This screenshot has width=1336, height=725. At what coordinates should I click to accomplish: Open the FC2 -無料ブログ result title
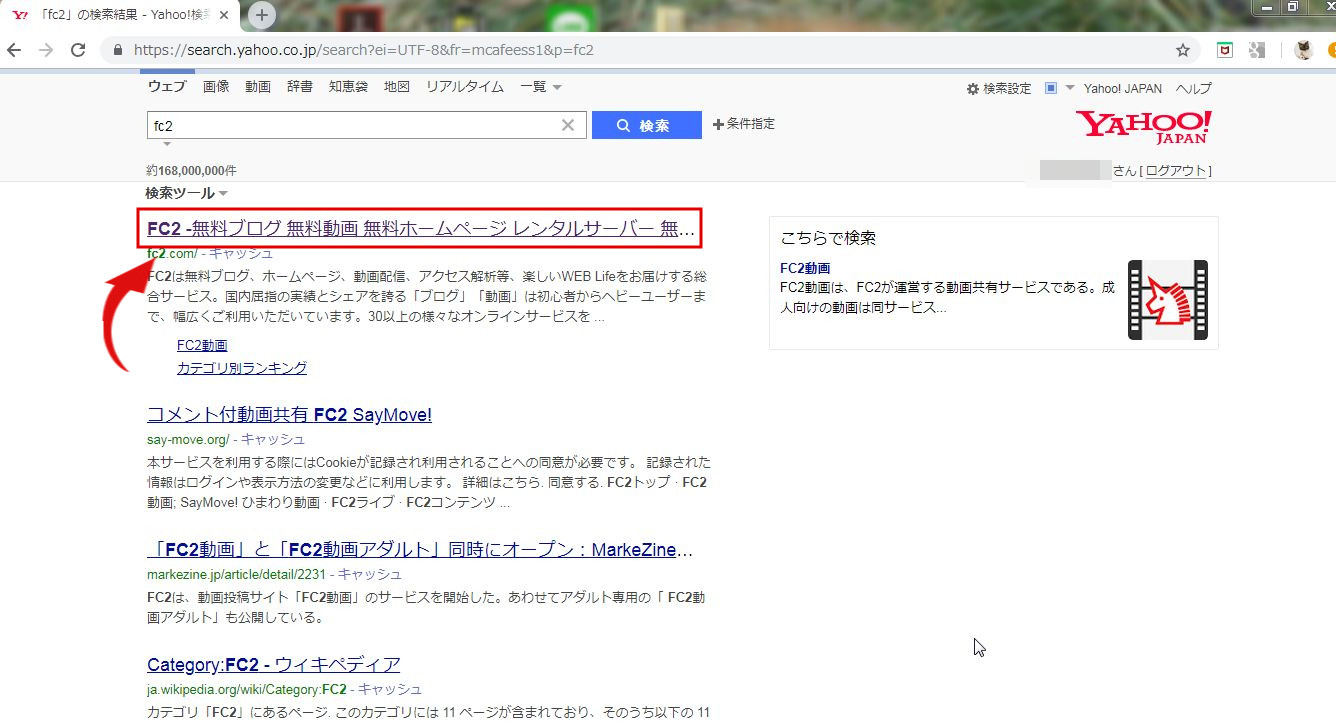coord(420,229)
